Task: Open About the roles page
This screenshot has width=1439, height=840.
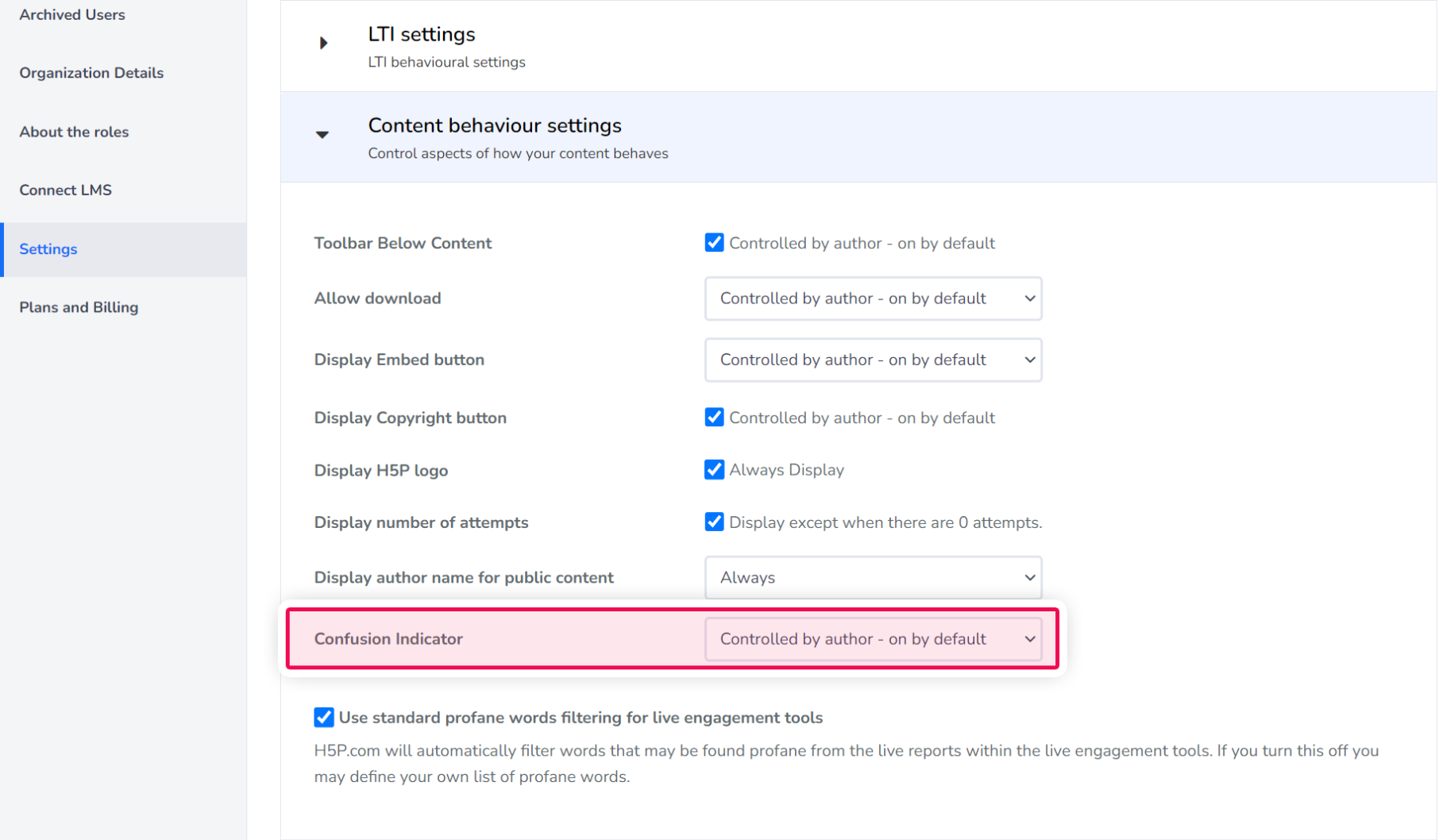Action: point(74,132)
